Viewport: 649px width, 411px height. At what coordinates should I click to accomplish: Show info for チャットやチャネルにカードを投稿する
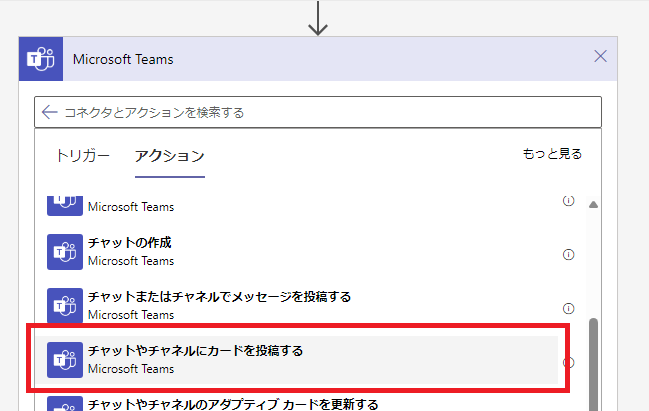[x=568, y=362]
